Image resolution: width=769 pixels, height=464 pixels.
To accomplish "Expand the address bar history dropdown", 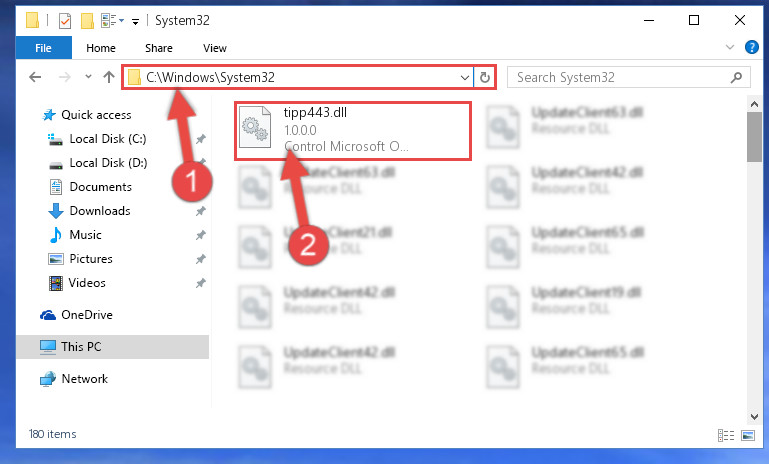I will pyautogui.click(x=464, y=77).
